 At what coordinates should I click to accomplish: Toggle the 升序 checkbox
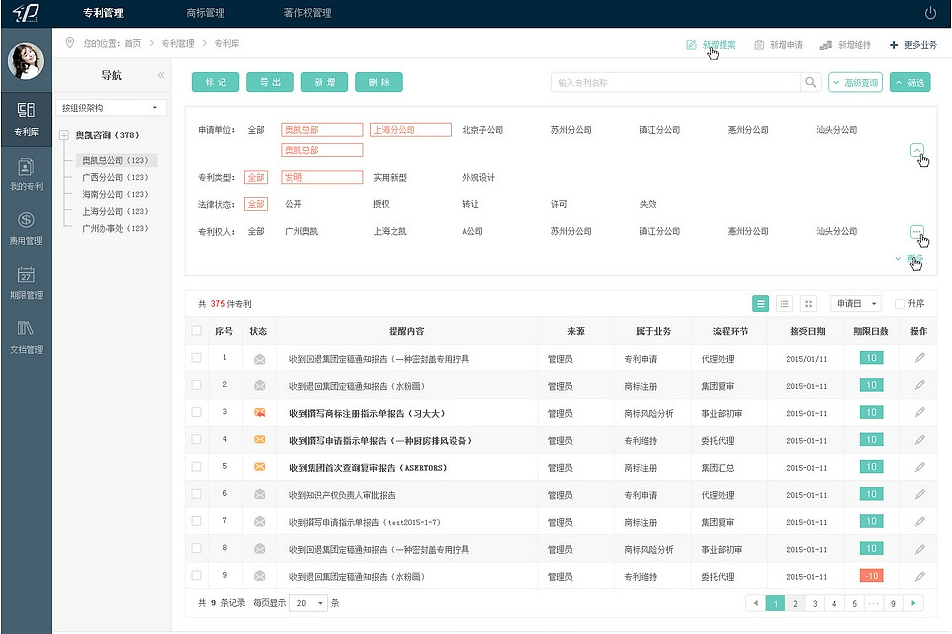pyautogui.click(x=900, y=304)
